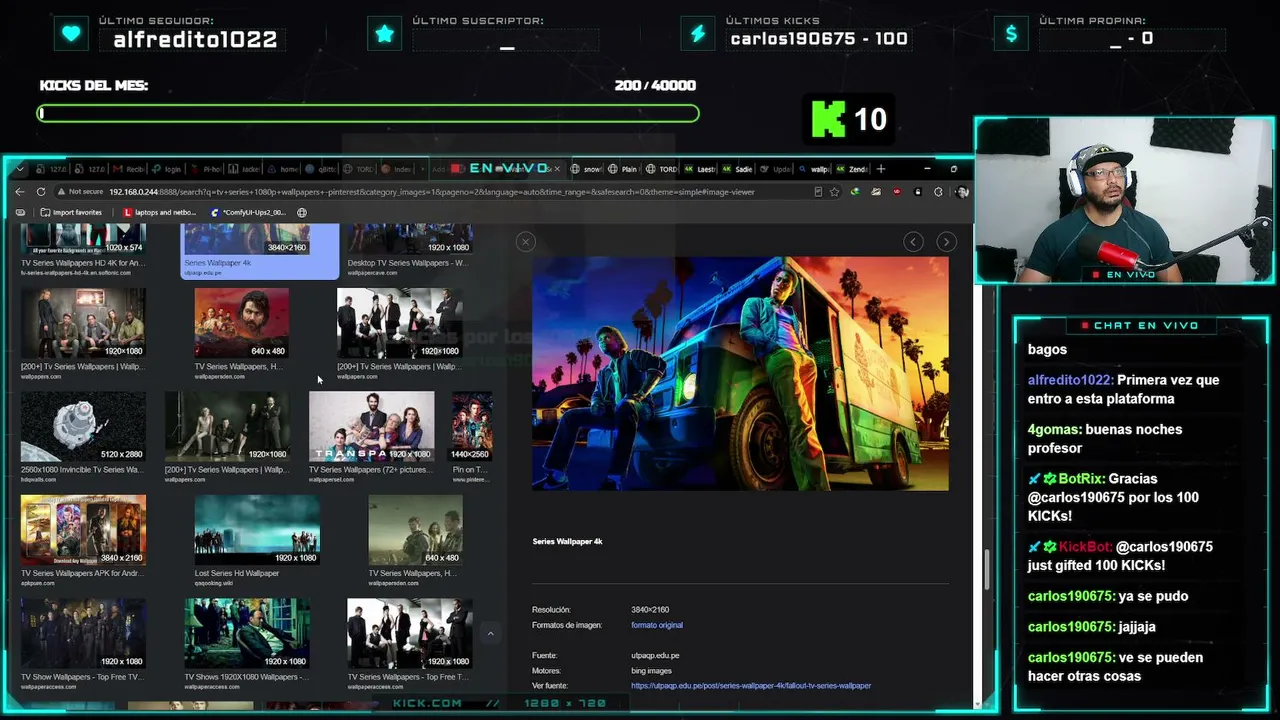
Task: Reload the page with the refresh icon
Action: click(x=41, y=191)
